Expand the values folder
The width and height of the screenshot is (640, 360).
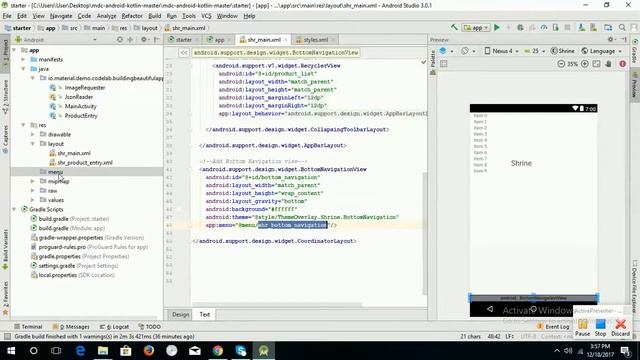33,200
